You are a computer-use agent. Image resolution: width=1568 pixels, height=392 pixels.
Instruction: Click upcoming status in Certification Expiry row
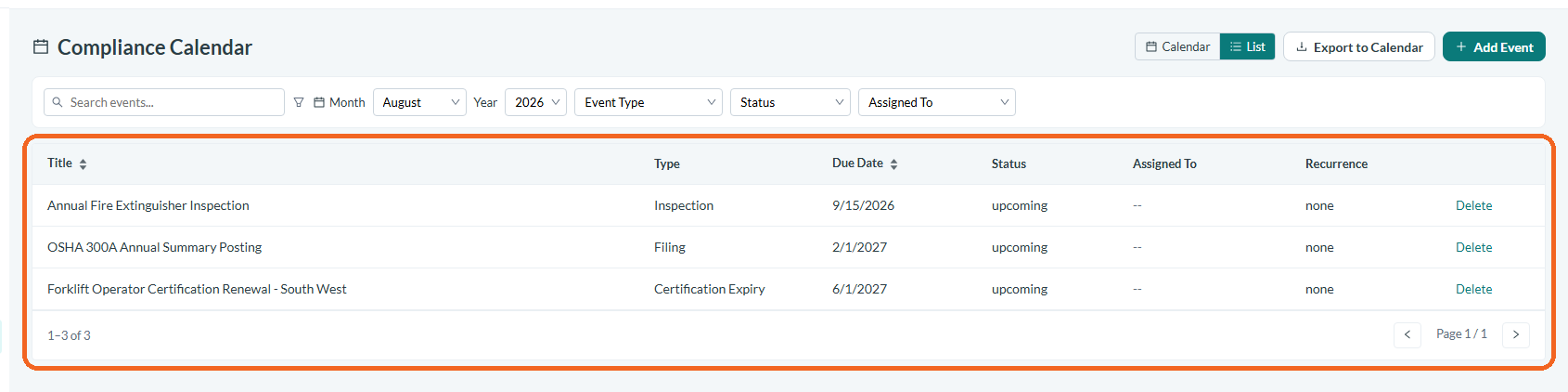(1020, 289)
